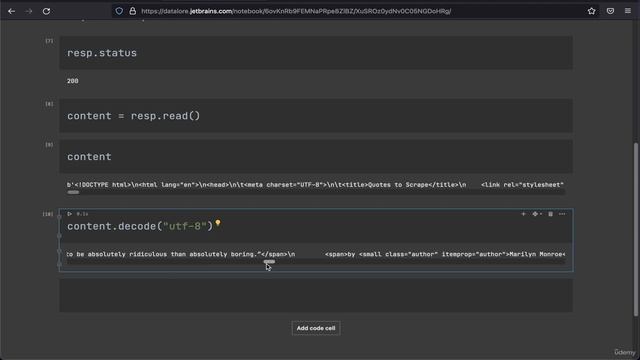Click the Add code cell button
The height and width of the screenshot is (360, 640).
316,328
